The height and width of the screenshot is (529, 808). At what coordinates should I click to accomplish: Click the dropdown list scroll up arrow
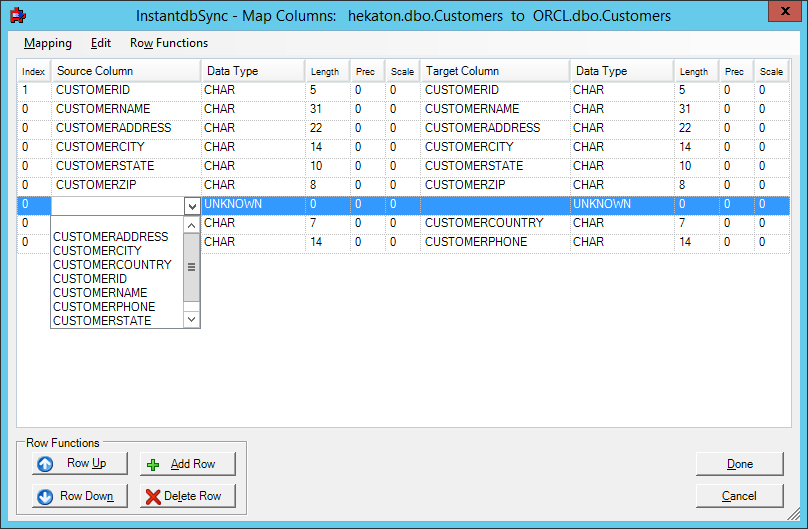tap(191, 225)
